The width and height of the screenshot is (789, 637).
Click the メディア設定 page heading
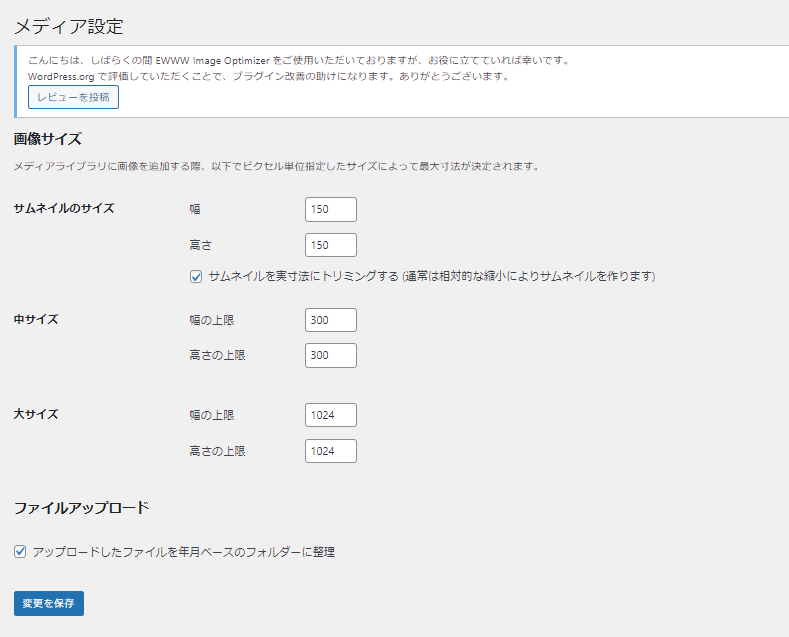pyautogui.click(x=68, y=27)
